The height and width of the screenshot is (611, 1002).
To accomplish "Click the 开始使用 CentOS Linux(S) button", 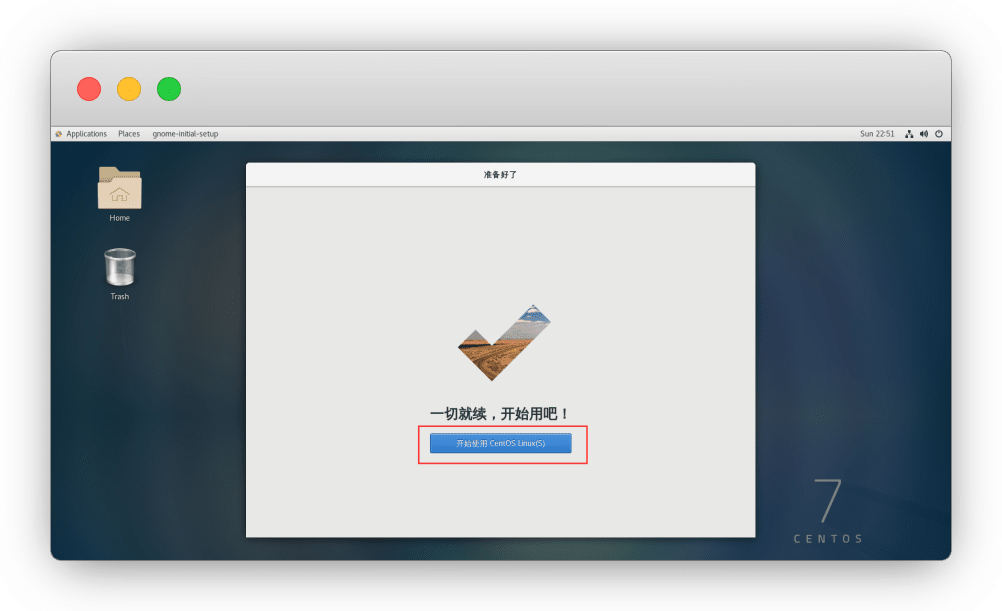I will point(500,443).
